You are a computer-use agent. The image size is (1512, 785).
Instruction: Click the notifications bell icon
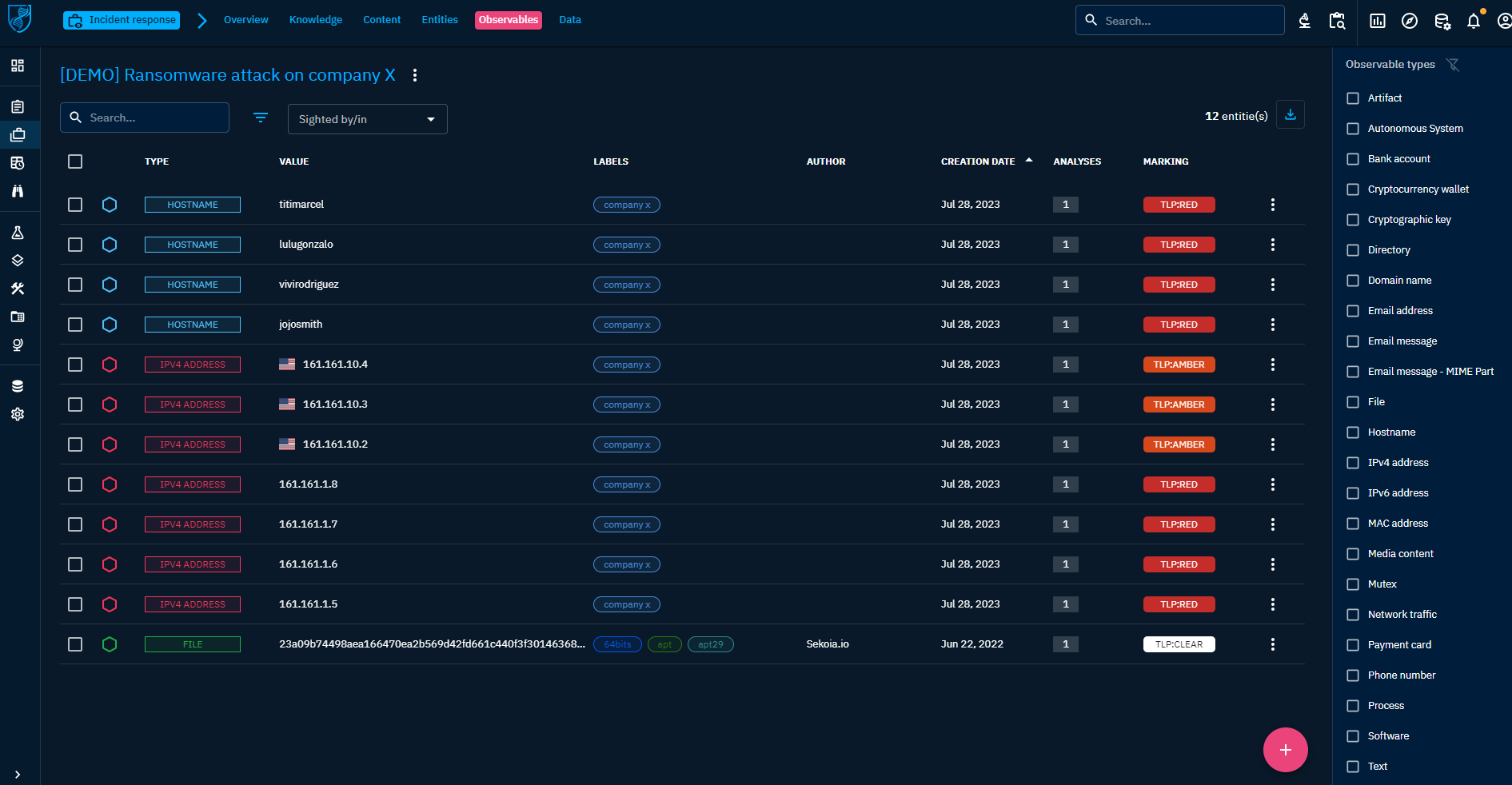[1473, 22]
